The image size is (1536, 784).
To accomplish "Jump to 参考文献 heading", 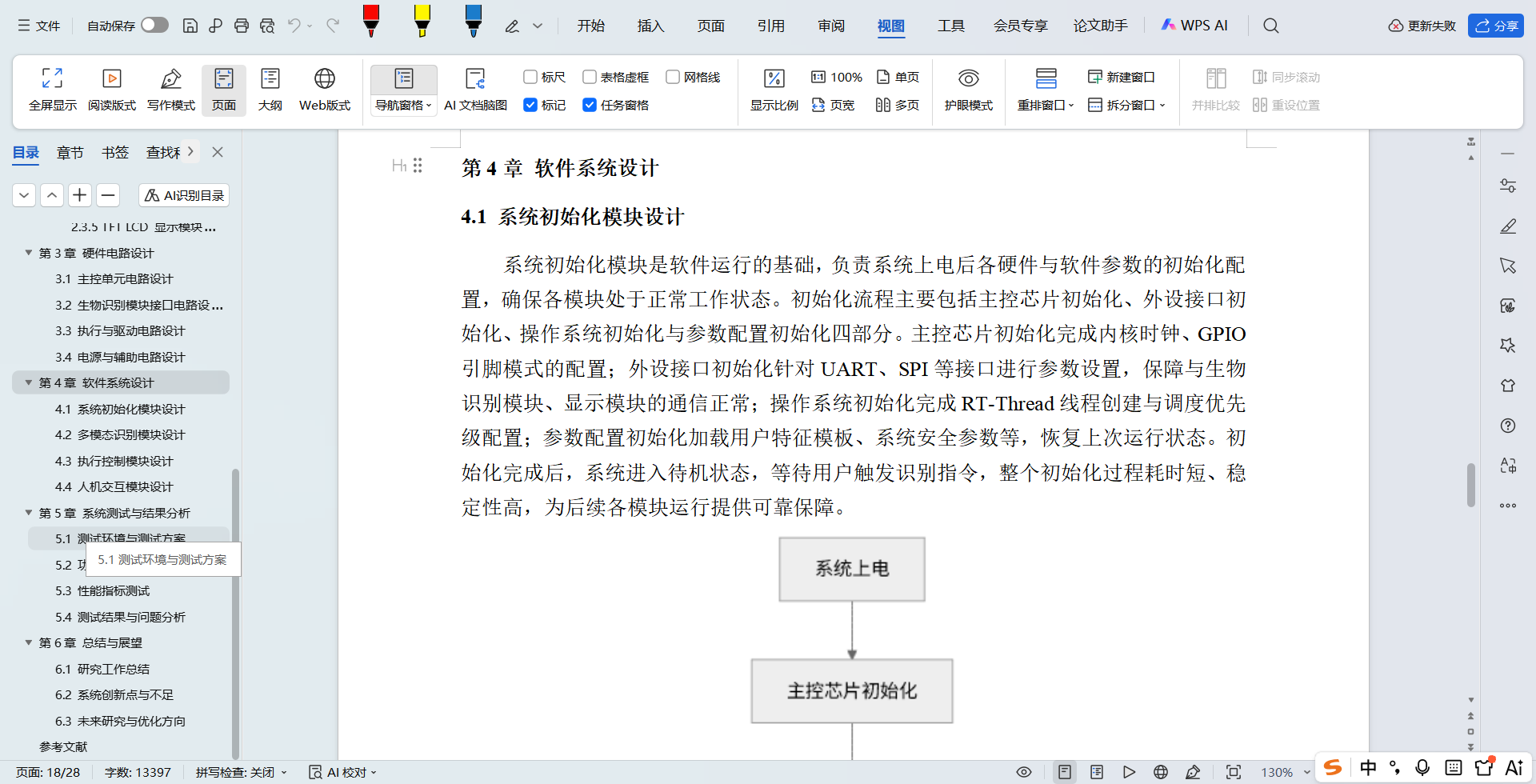I will pos(63,746).
